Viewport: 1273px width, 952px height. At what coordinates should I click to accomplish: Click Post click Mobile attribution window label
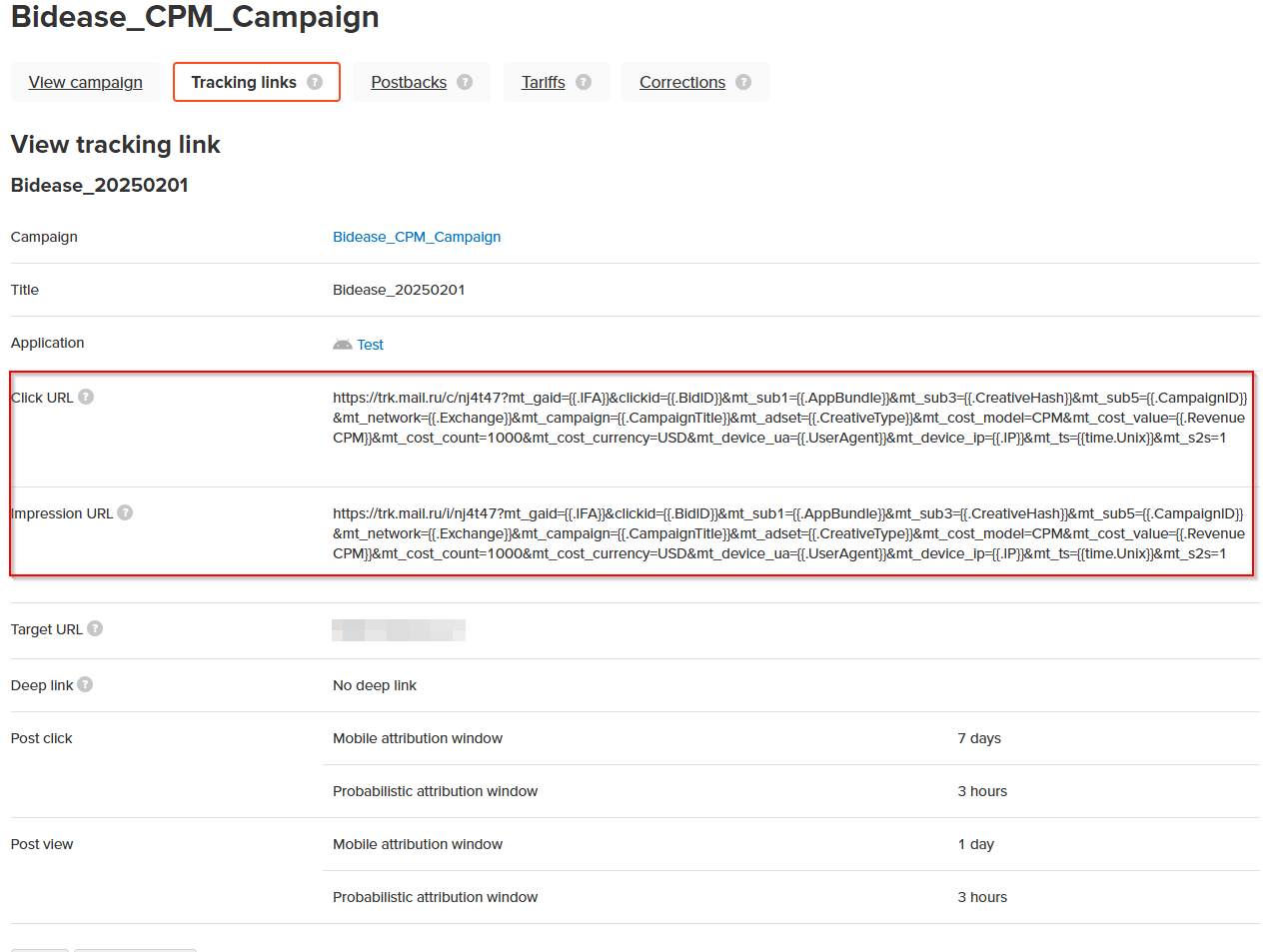[x=418, y=738]
